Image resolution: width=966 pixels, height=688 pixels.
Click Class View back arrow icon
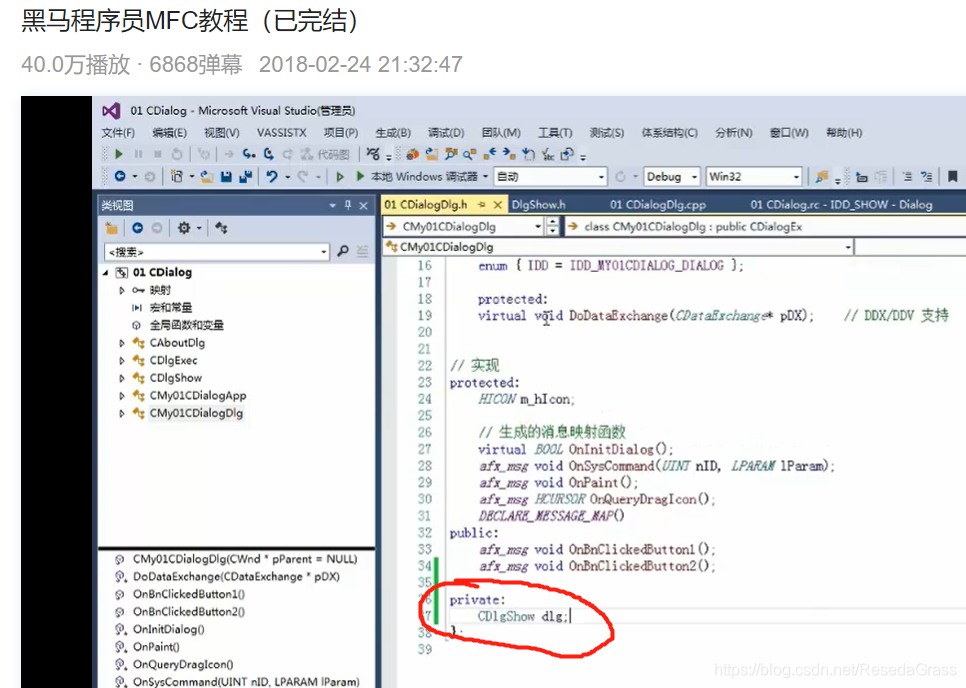click(137, 228)
